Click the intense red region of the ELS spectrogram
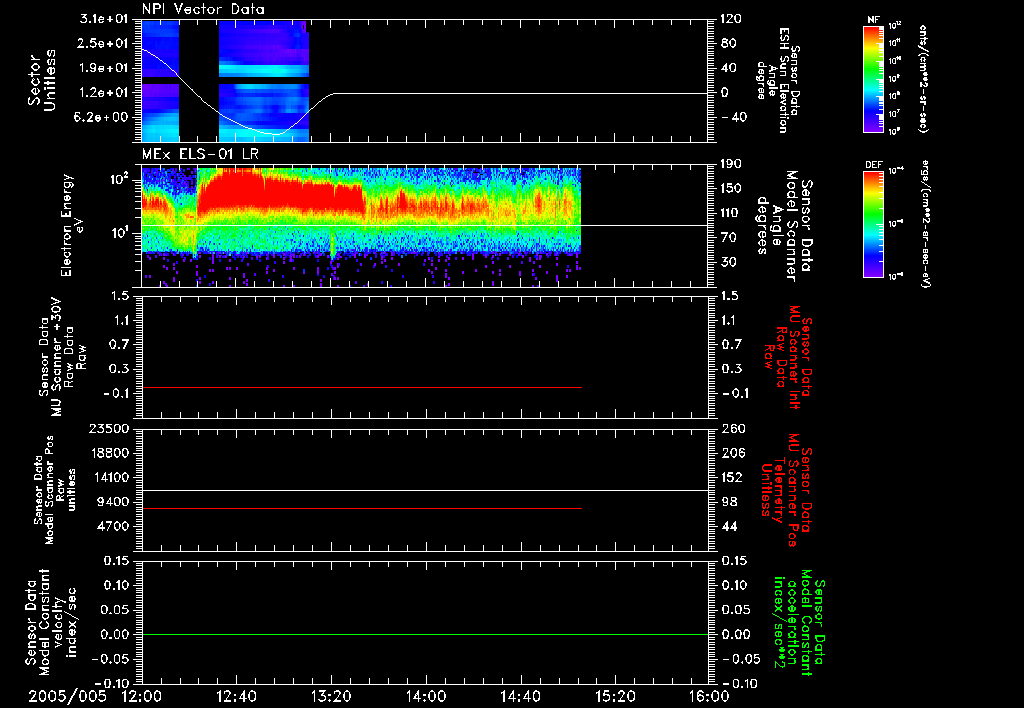 coord(281,193)
